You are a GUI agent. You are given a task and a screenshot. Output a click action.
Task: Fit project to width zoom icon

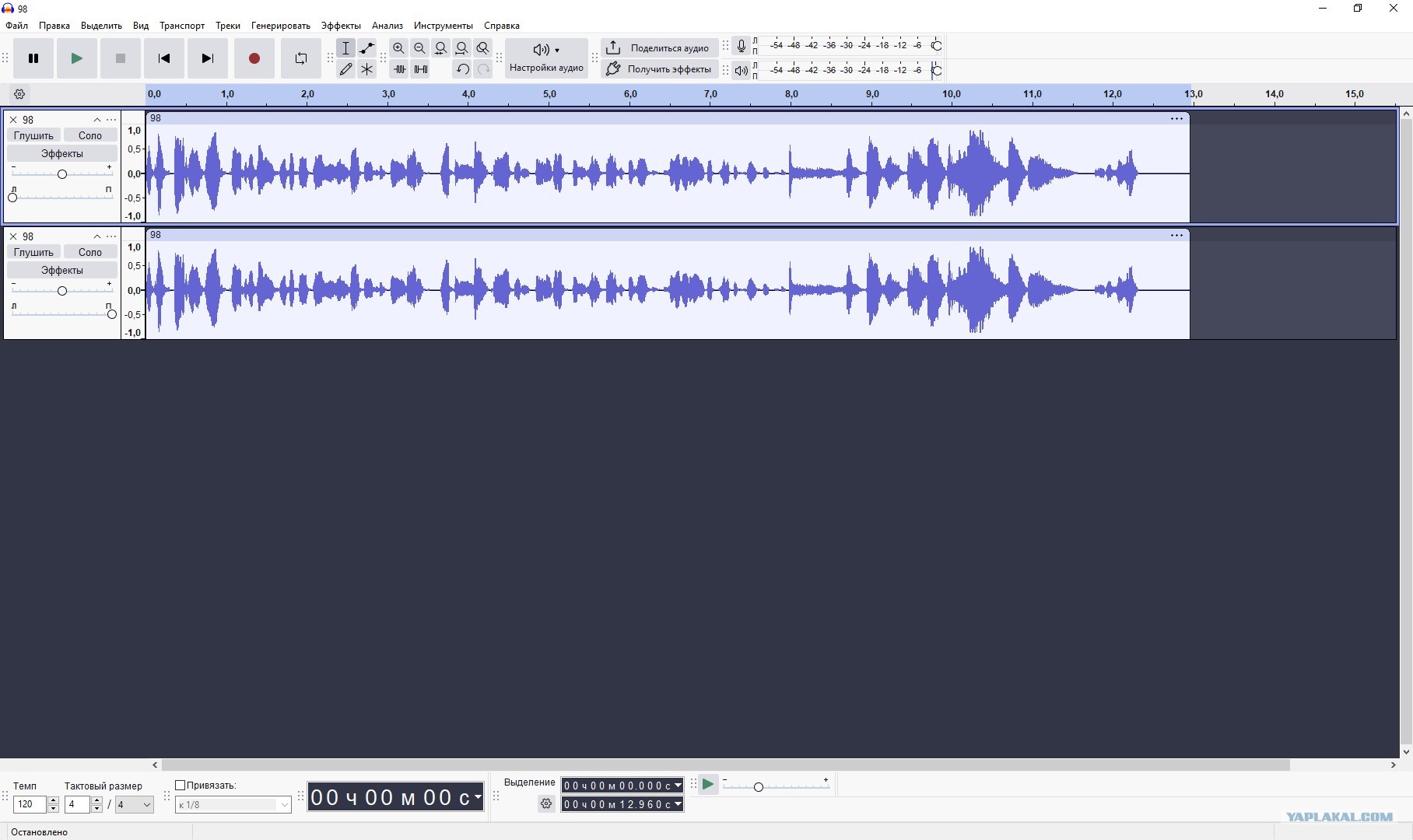click(462, 48)
